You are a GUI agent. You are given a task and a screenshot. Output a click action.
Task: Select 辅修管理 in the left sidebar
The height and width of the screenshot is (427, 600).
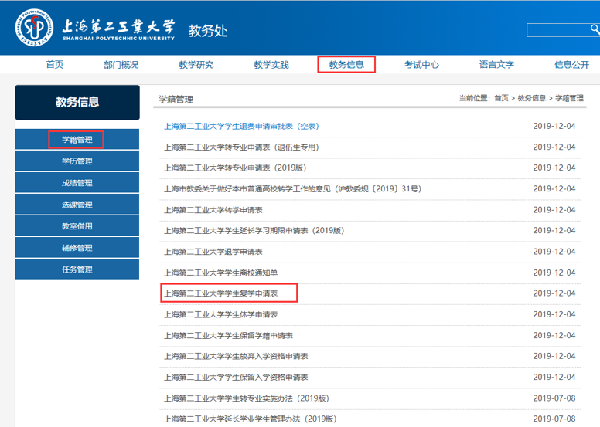point(77,248)
